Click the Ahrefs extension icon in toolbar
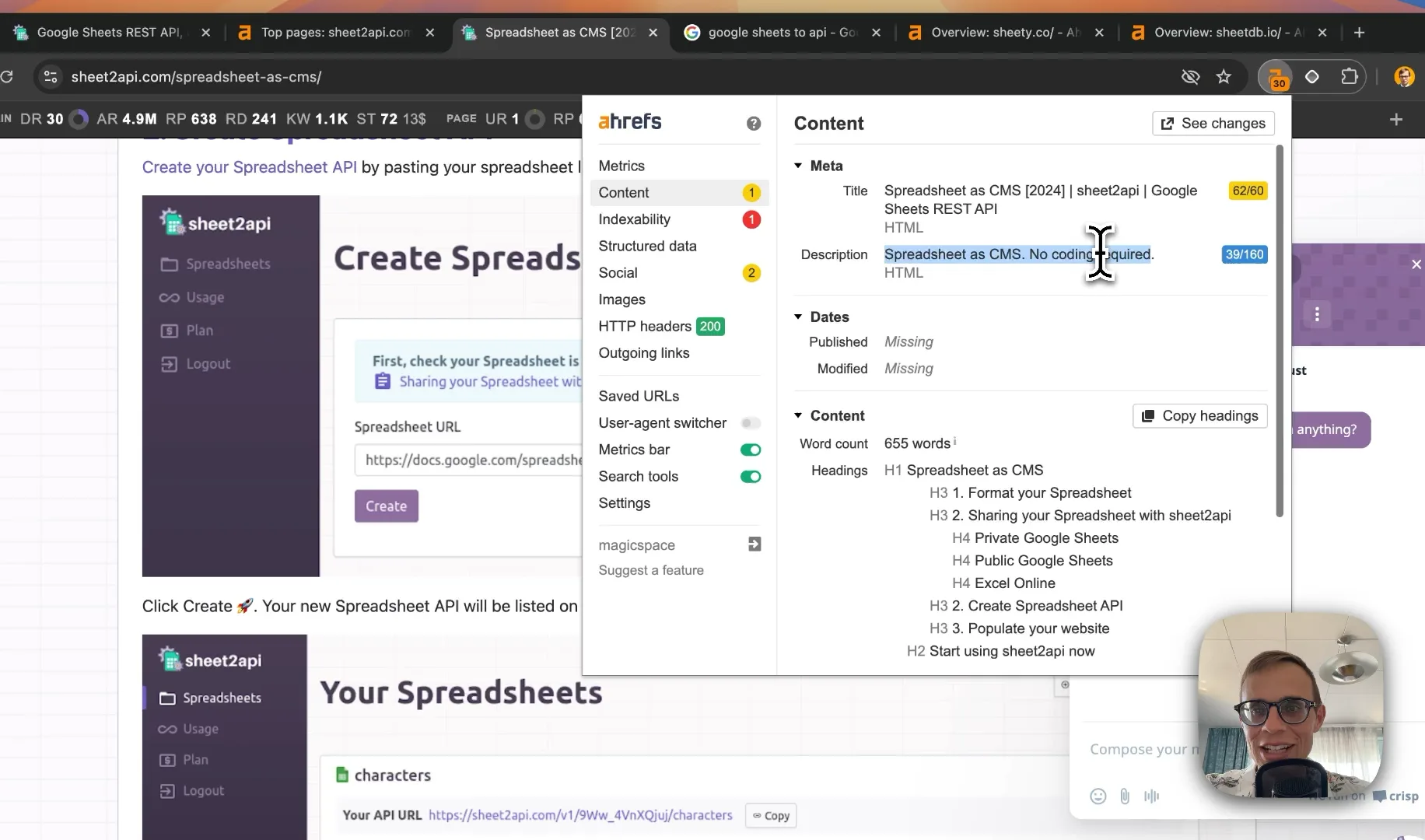 tap(1277, 77)
